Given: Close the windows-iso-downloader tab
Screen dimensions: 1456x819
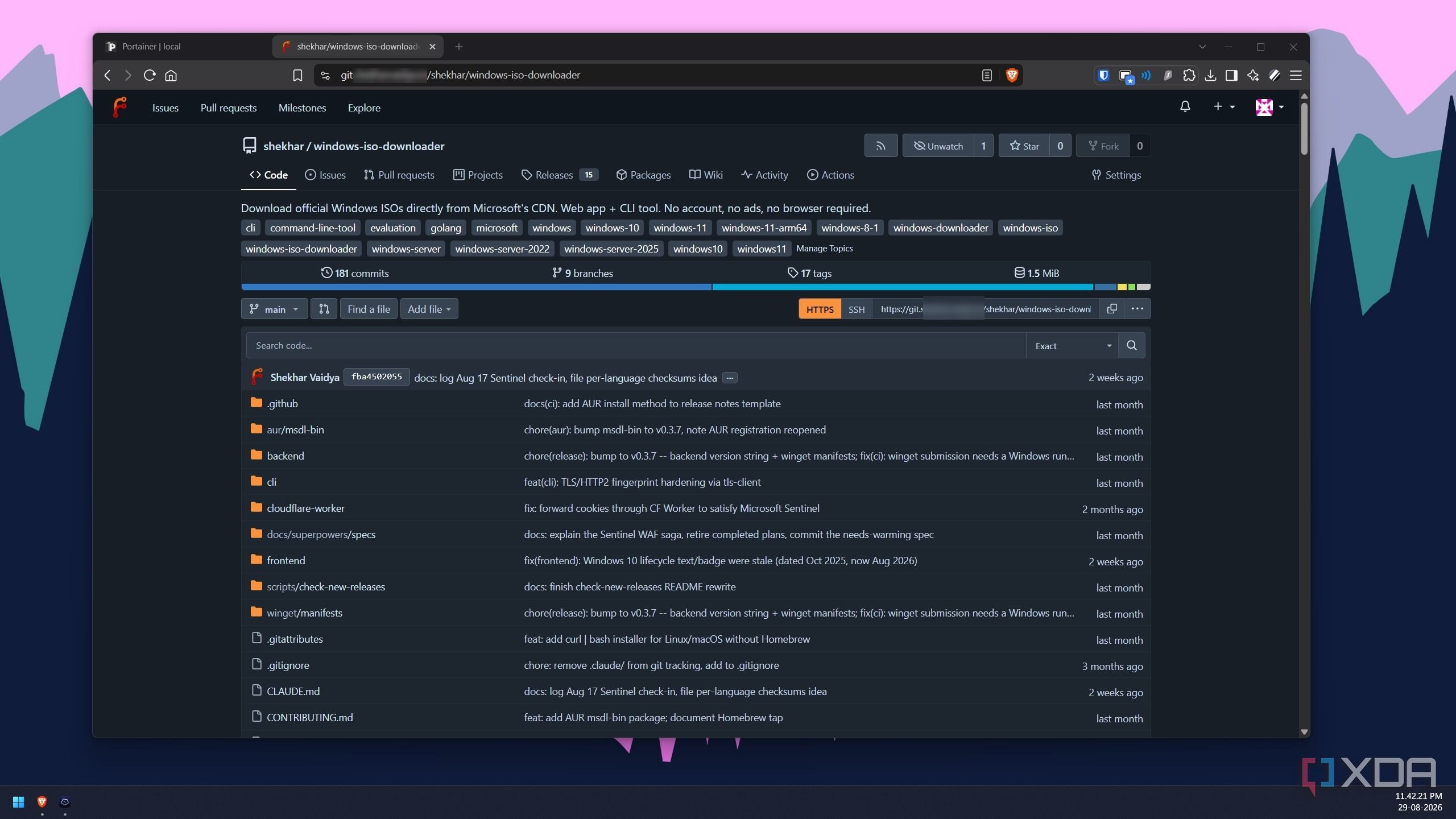Looking at the screenshot, I should pos(432,47).
